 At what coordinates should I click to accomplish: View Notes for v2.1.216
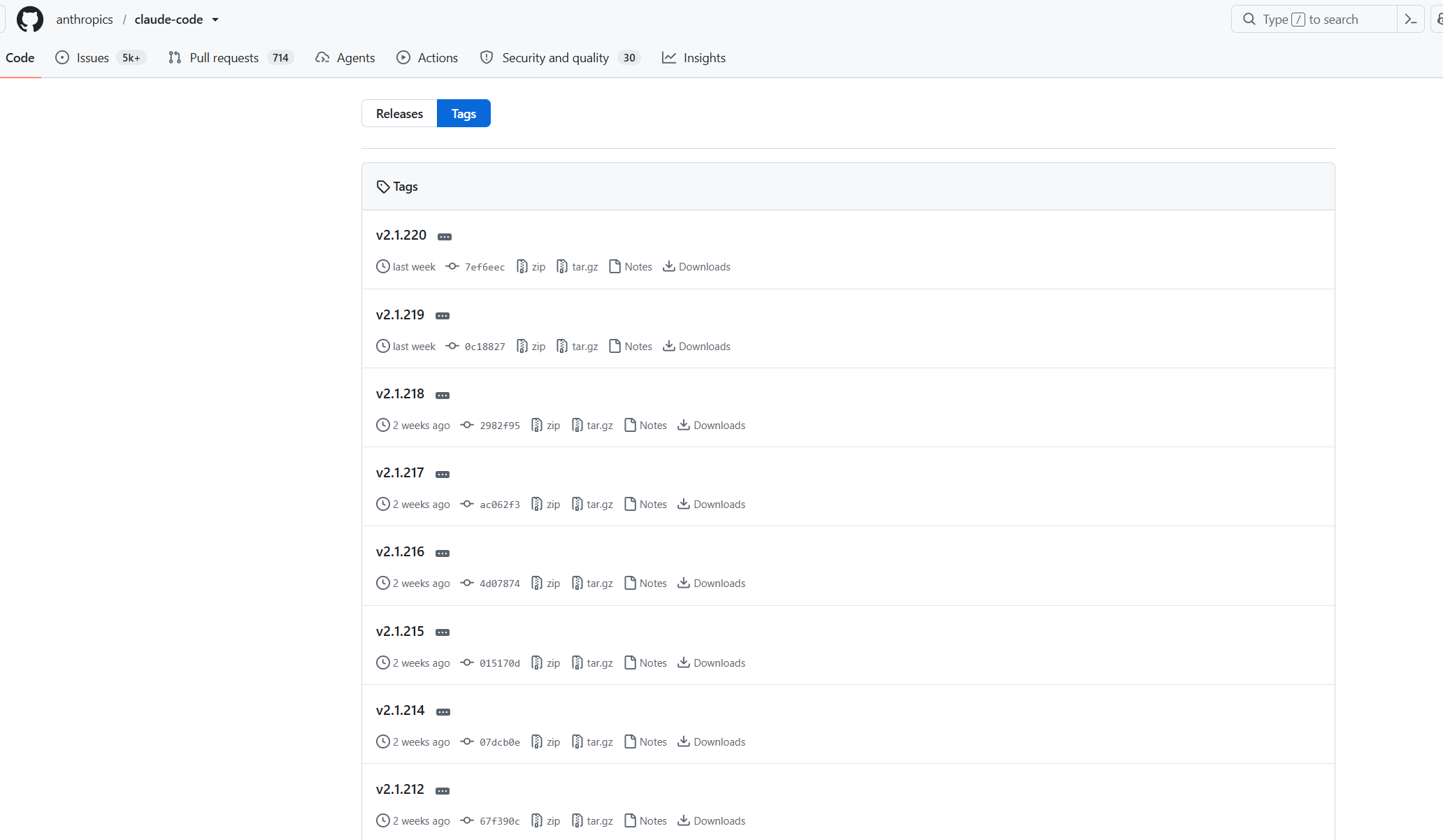pyautogui.click(x=645, y=584)
